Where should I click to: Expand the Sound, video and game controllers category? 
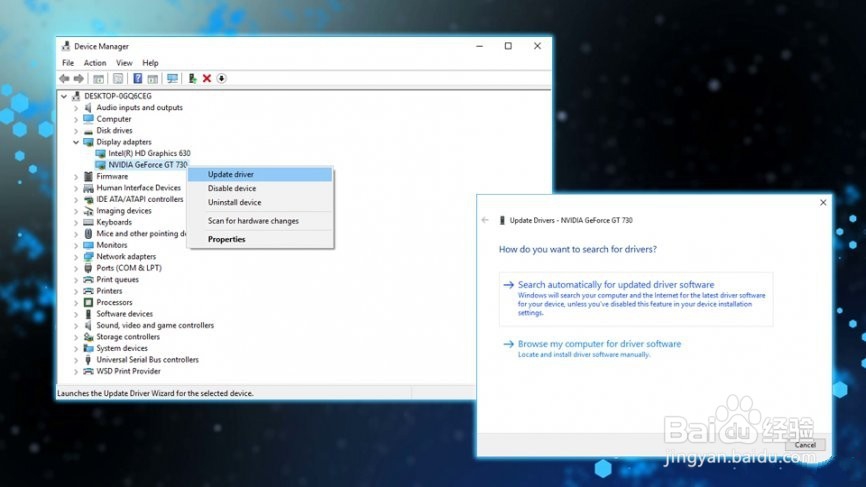pyautogui.click(x=76, y=326)
